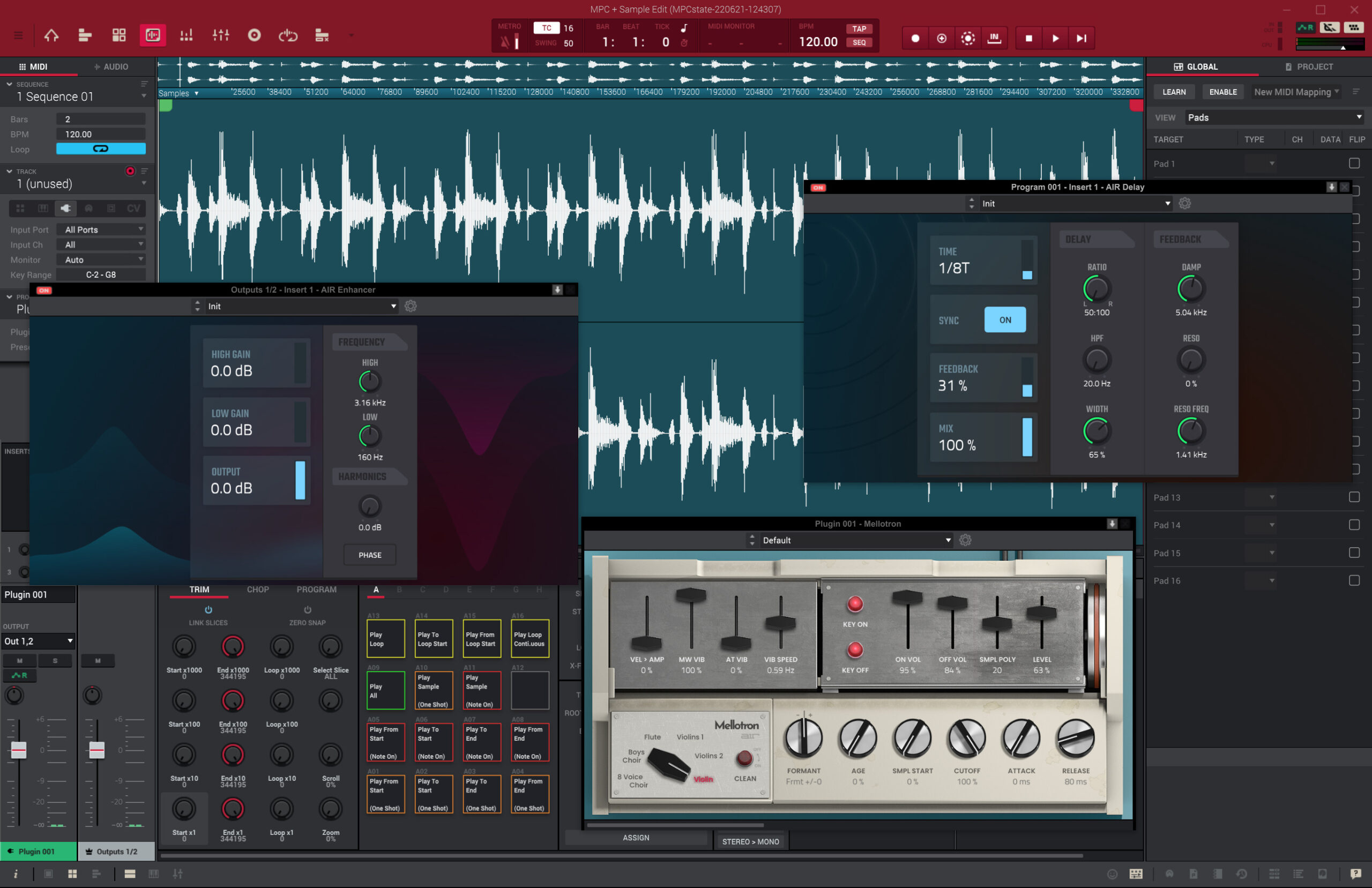Click the LEARN button
The width and height of the screenshot is (1372, 888).
(1174, 92)
